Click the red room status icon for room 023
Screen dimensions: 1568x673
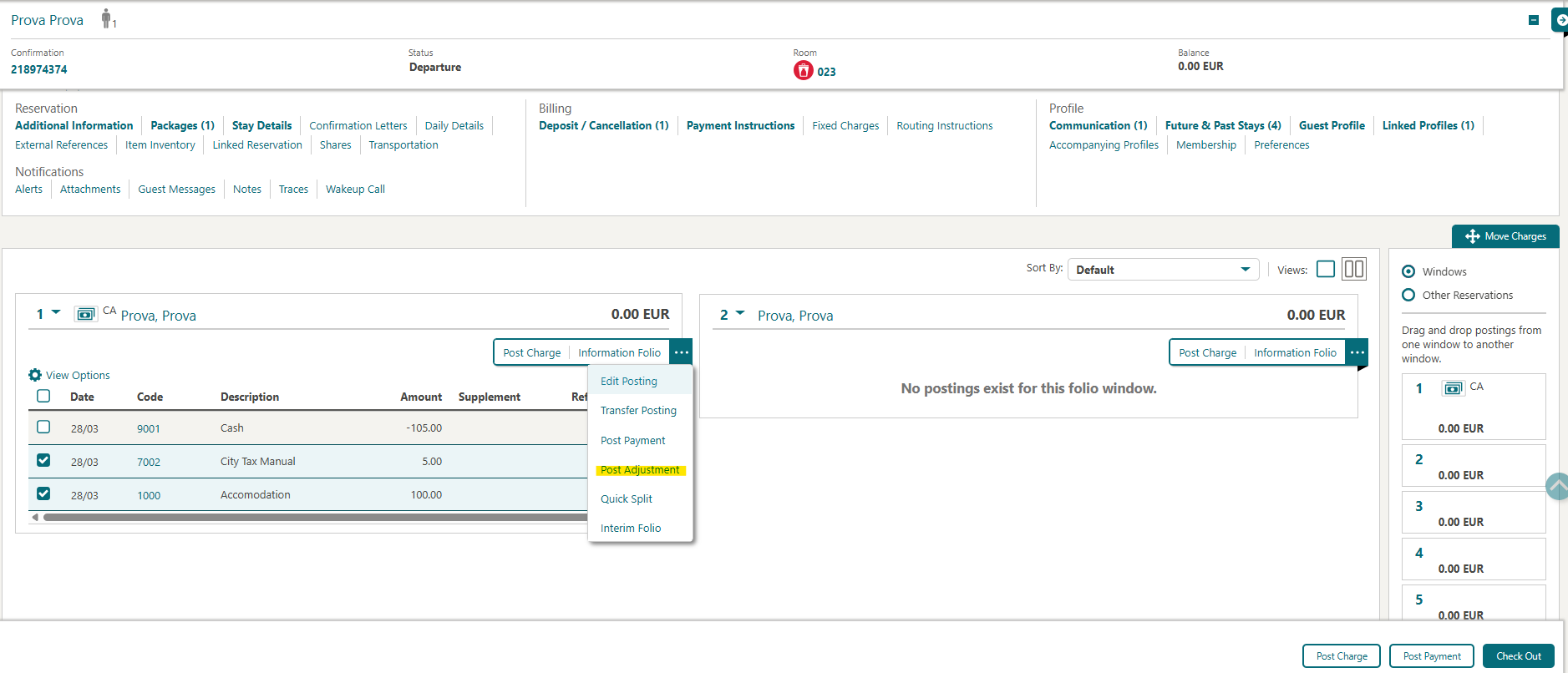[803, 70]
